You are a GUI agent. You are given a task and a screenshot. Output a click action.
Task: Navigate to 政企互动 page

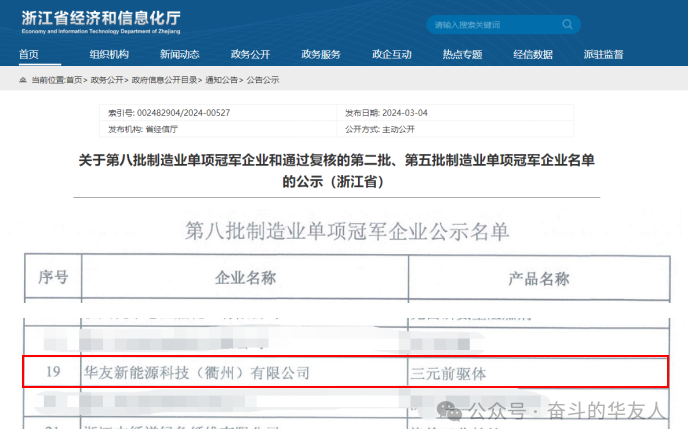(x=391, y=54)
